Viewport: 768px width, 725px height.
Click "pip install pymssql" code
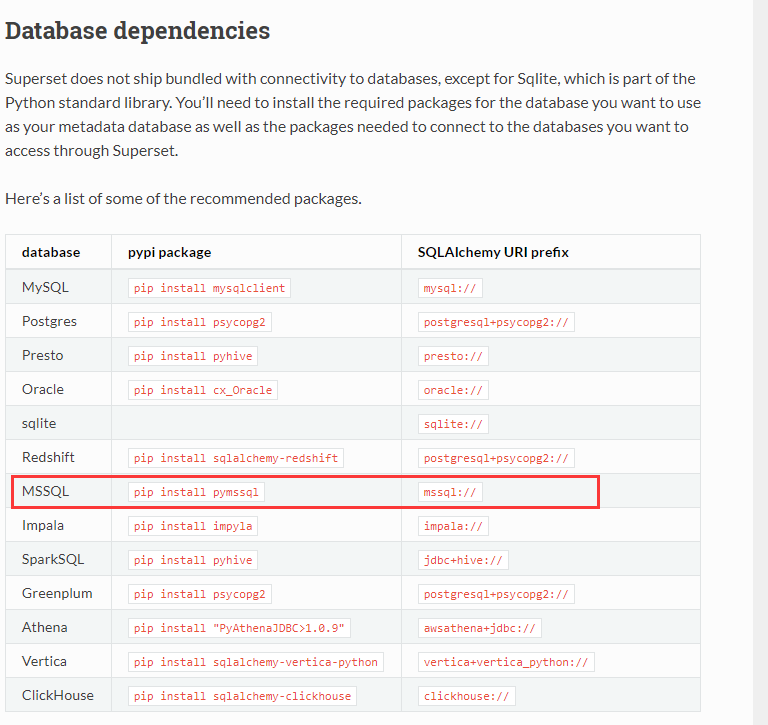[x=196, y=492]
